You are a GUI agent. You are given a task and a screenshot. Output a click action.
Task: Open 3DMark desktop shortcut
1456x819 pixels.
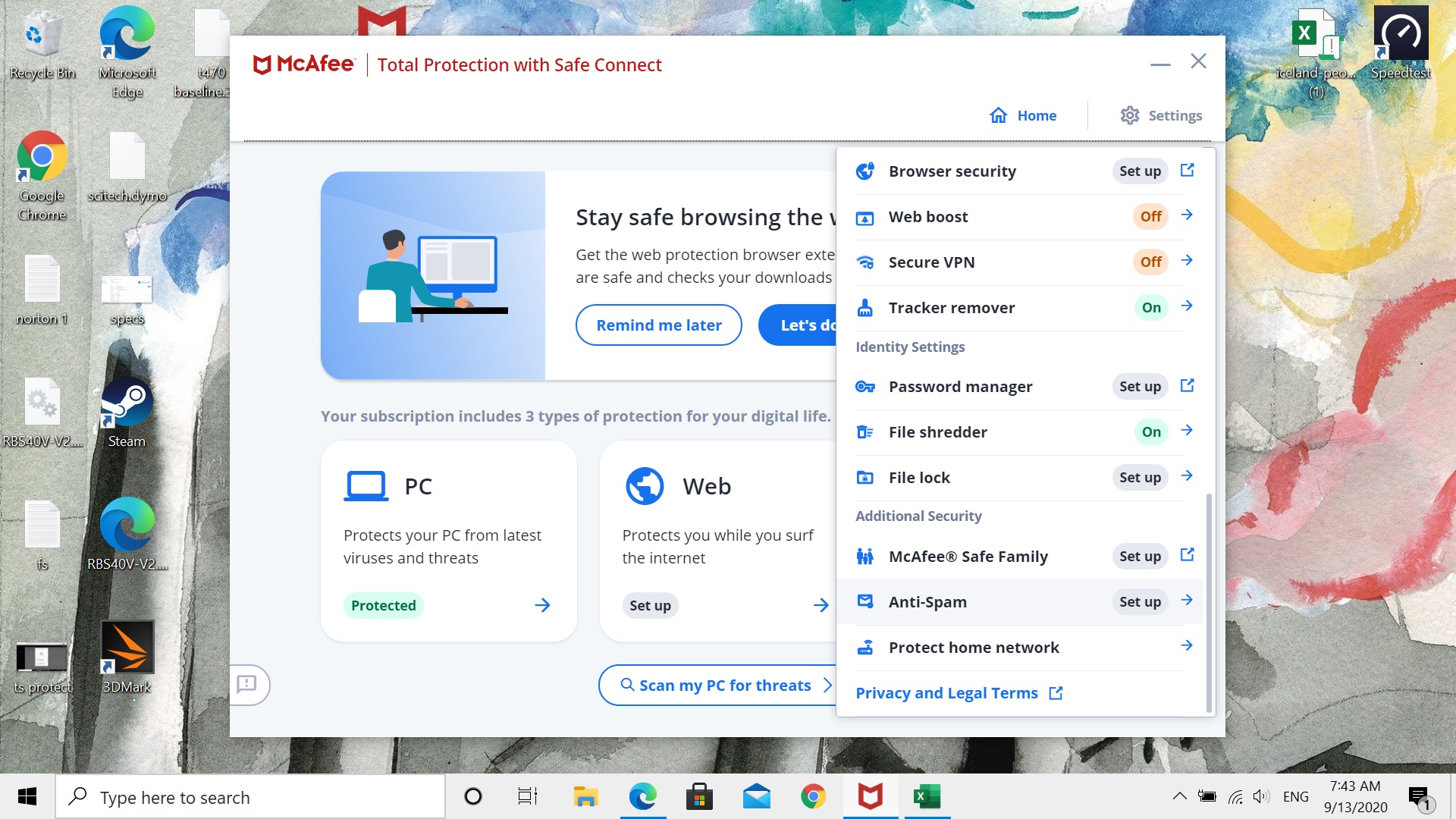point(127,657)
